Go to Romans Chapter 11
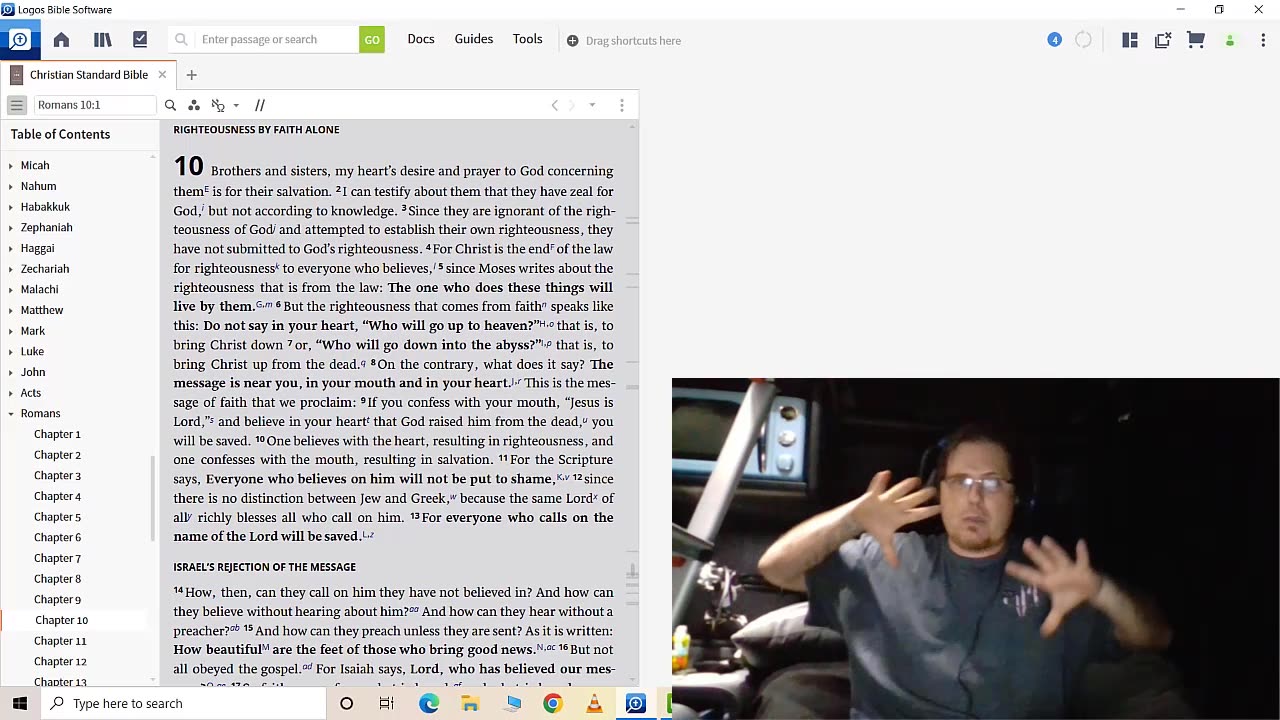This screenshot has height=720, width=1280. click(60, 641)
